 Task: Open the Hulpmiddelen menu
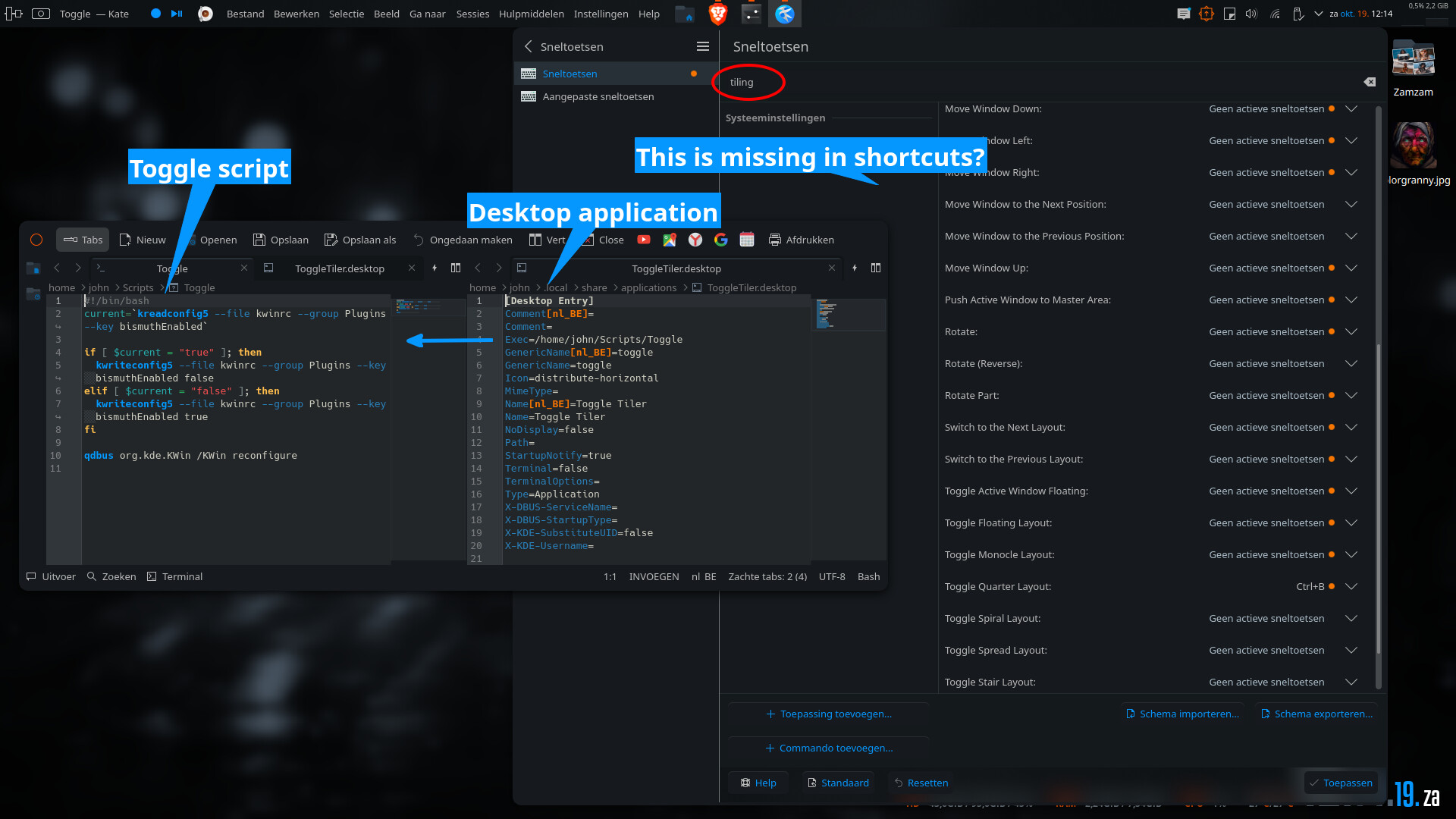coord(532,14)
